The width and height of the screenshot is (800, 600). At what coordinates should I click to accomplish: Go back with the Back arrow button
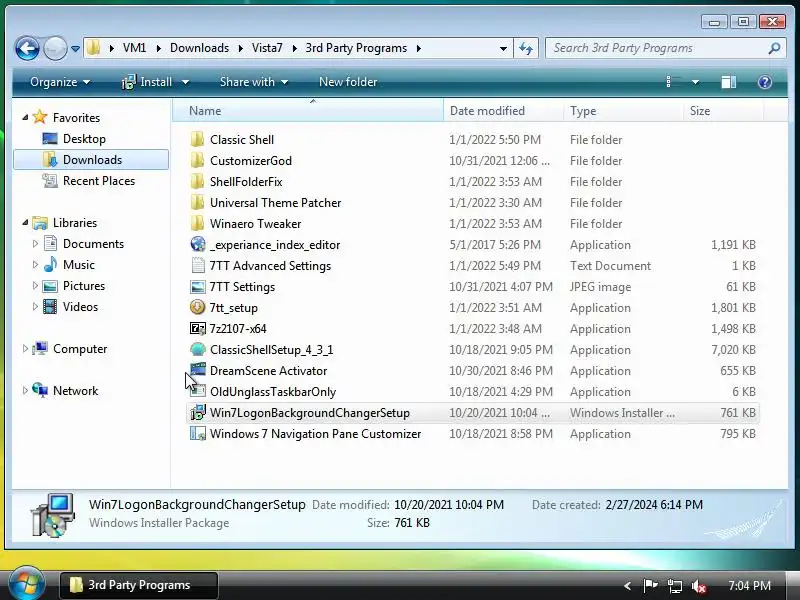coord(27,48)
